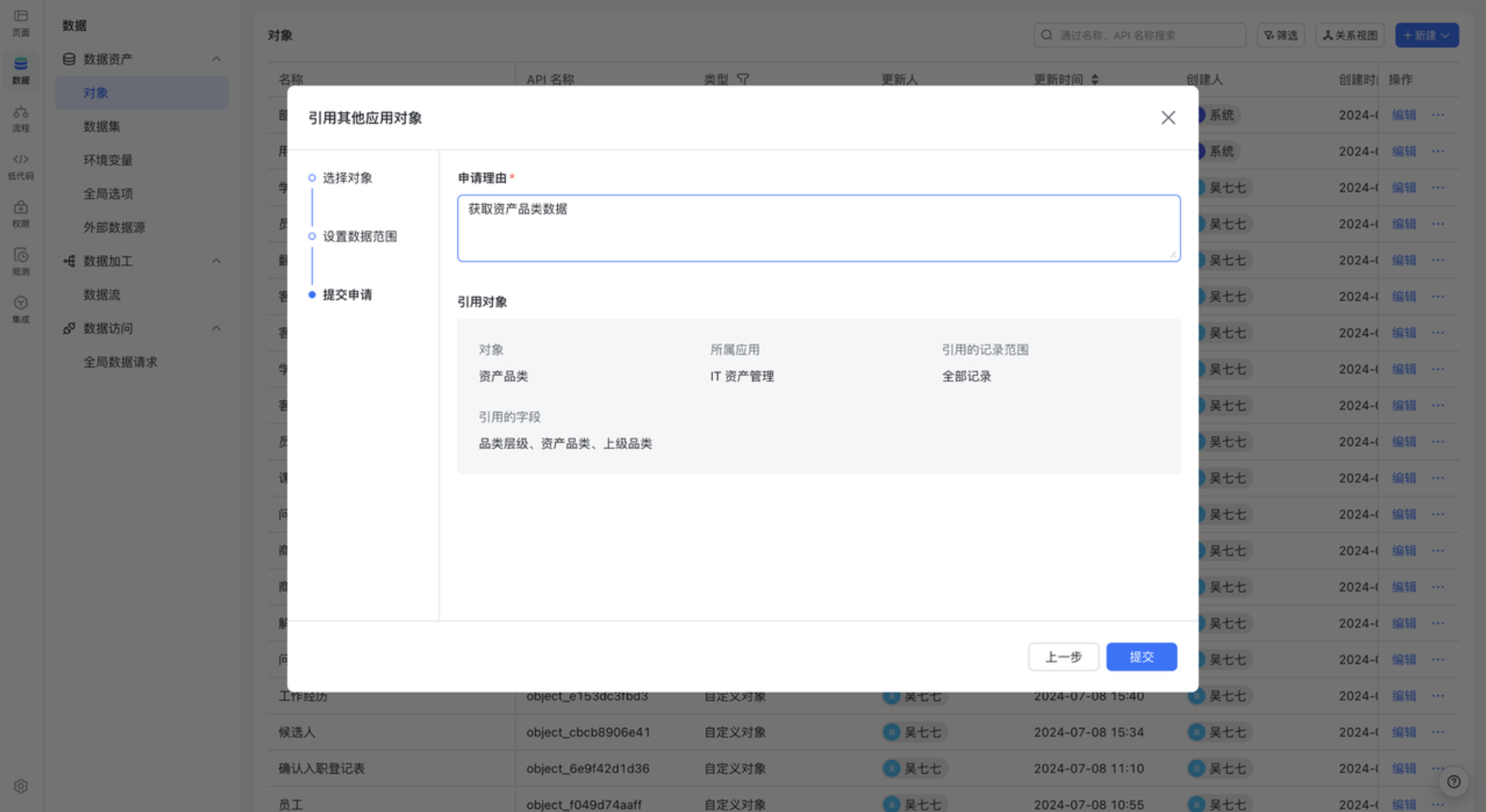Image resolution: width=1486 pixels, height=812 pixels.
Task: Collapse the 数据资产 section
Action: [216, 60]
